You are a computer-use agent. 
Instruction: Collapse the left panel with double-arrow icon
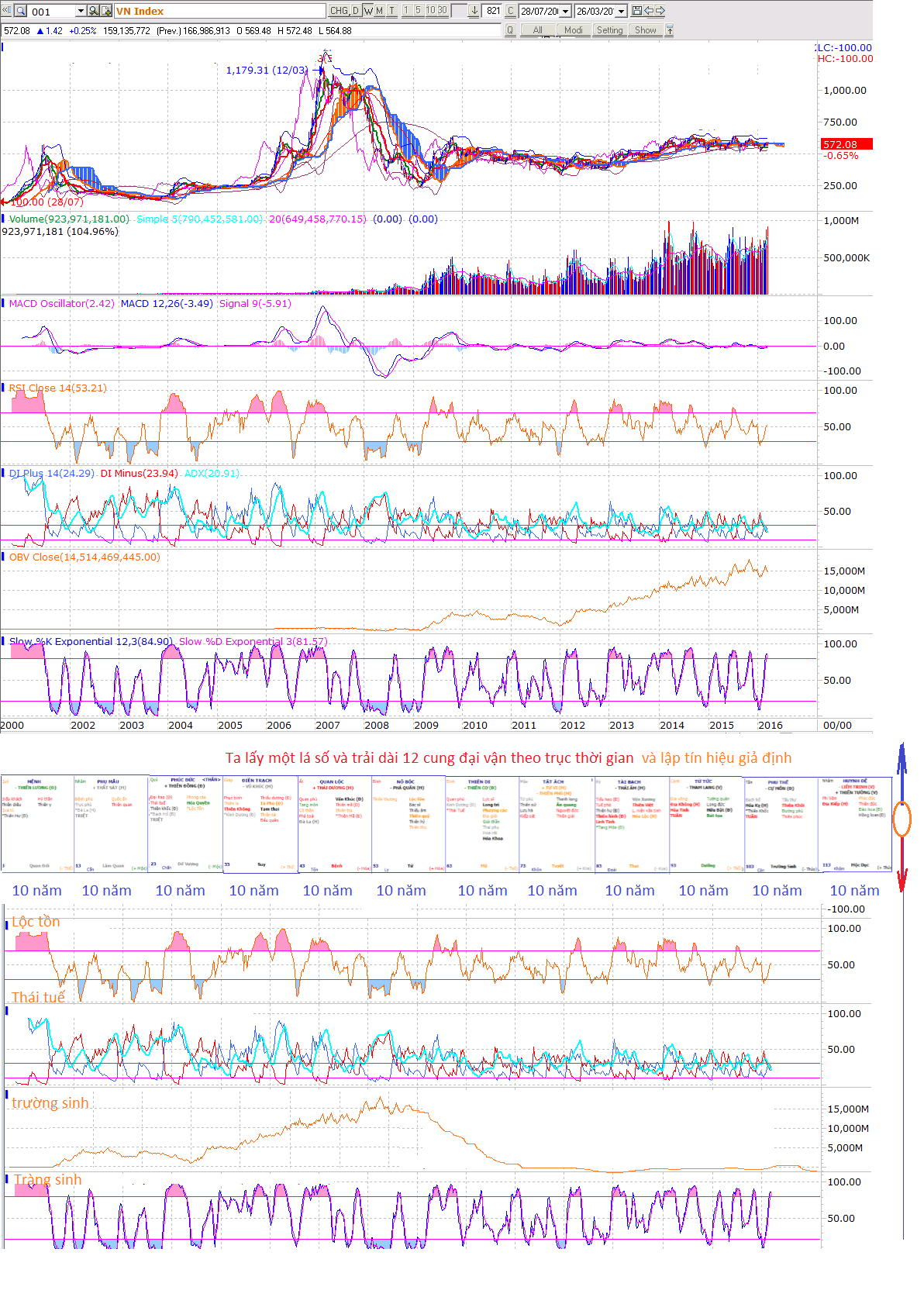click(6, 11)
